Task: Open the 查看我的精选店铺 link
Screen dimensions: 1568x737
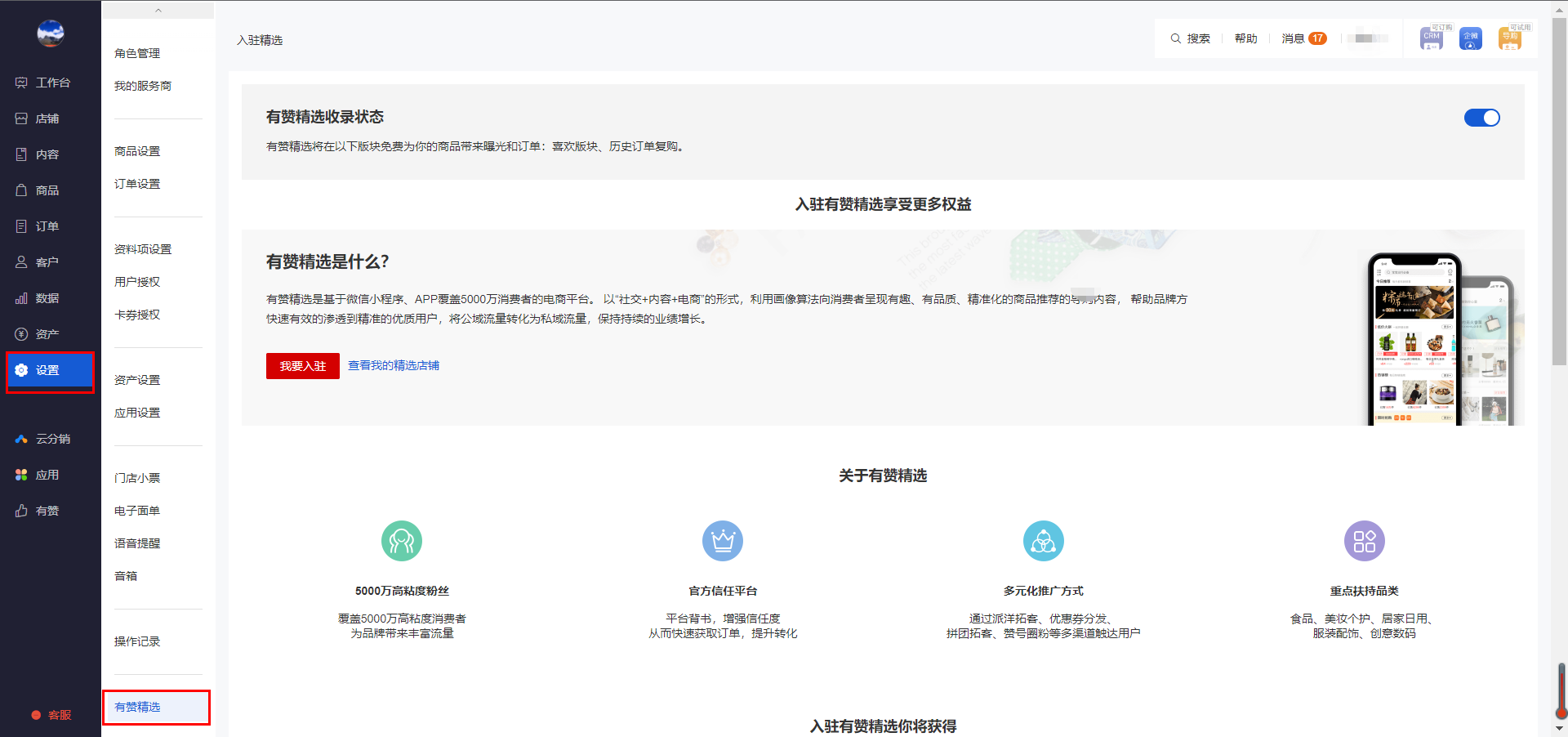Action: (394, 365)
